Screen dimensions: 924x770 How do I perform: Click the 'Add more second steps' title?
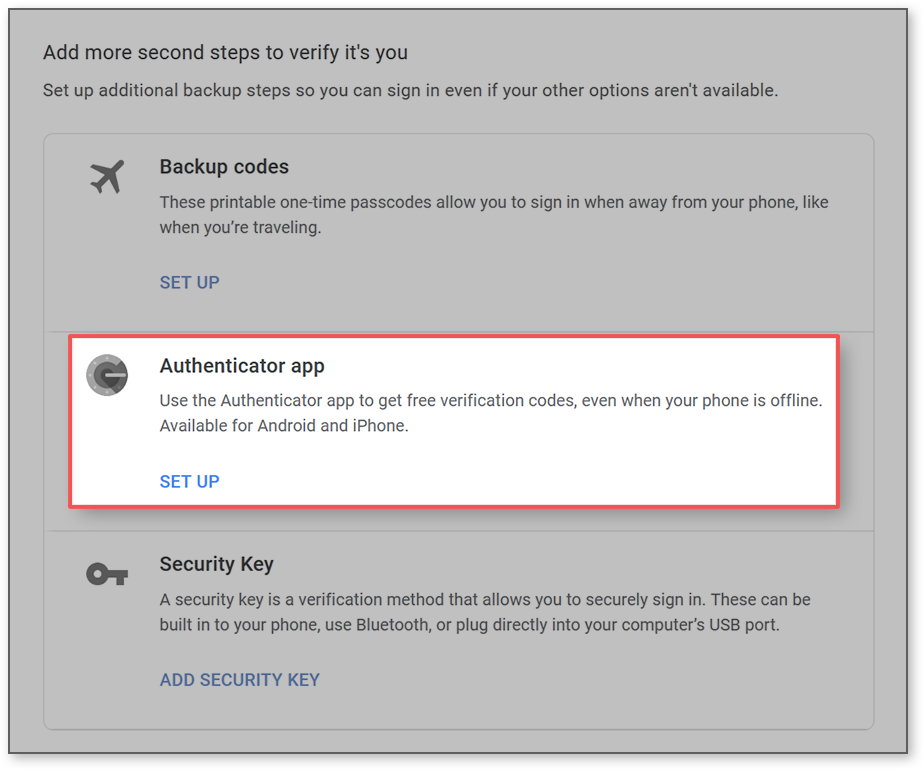pos(226,52)
